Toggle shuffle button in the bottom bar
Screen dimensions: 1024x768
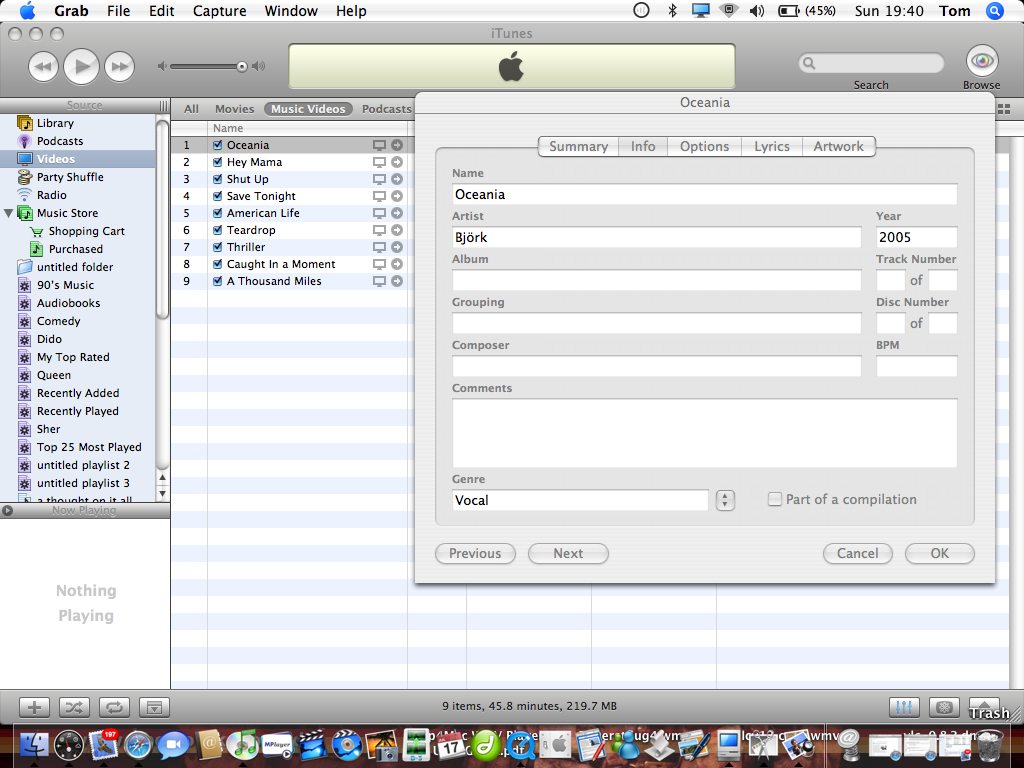click(74, 707)
